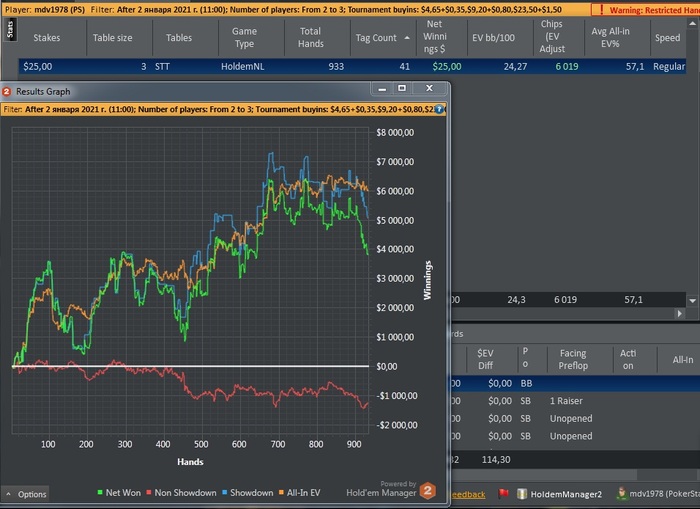
Task: Click the HoldemManager2 database icon
Action: (521, 494)
